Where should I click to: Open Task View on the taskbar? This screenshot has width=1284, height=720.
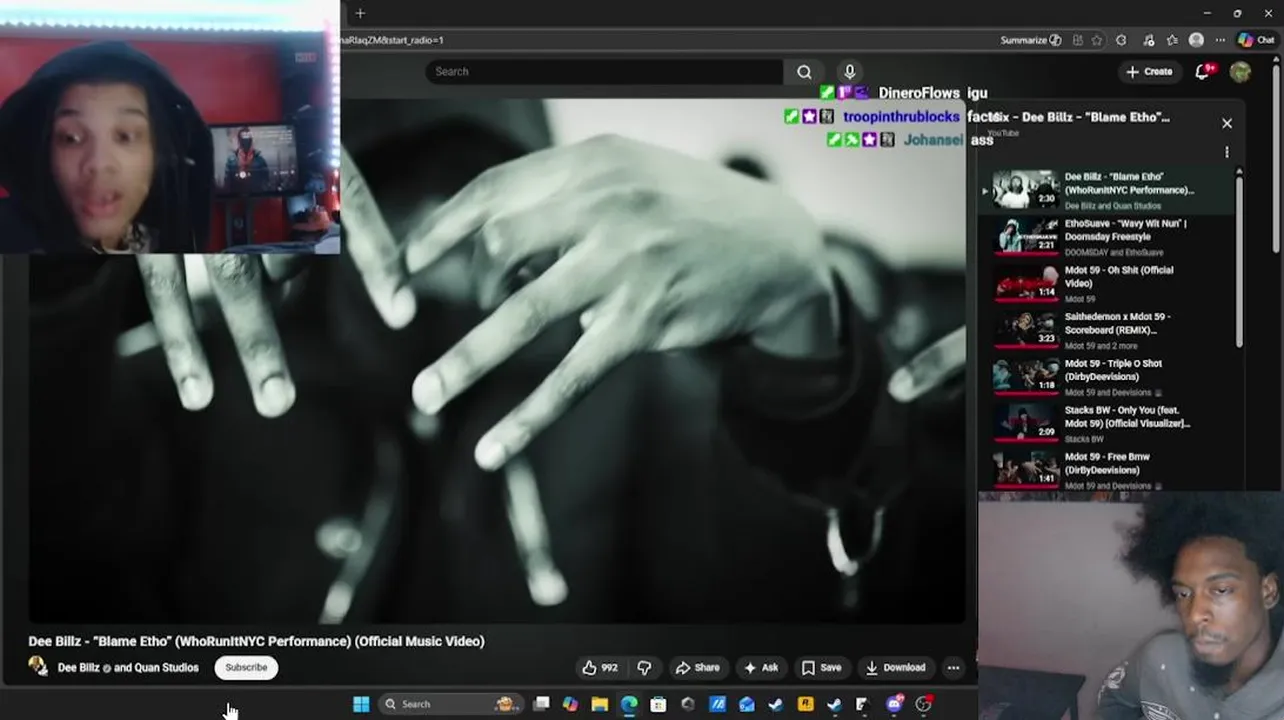[541, 704]
